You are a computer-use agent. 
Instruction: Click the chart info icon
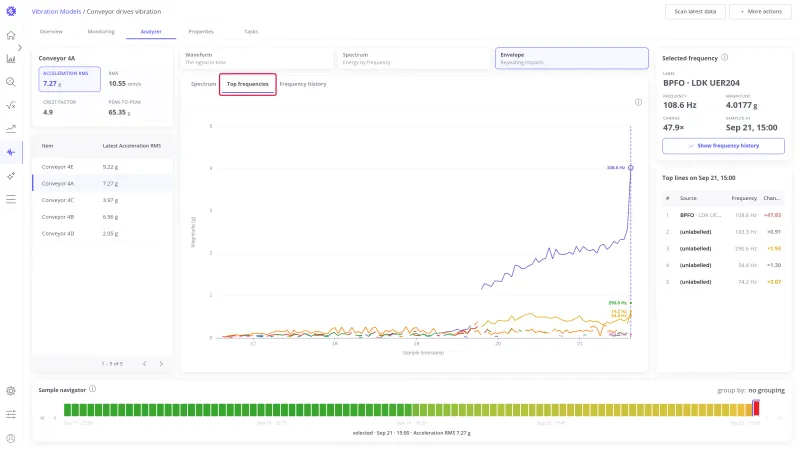(638, 103)
